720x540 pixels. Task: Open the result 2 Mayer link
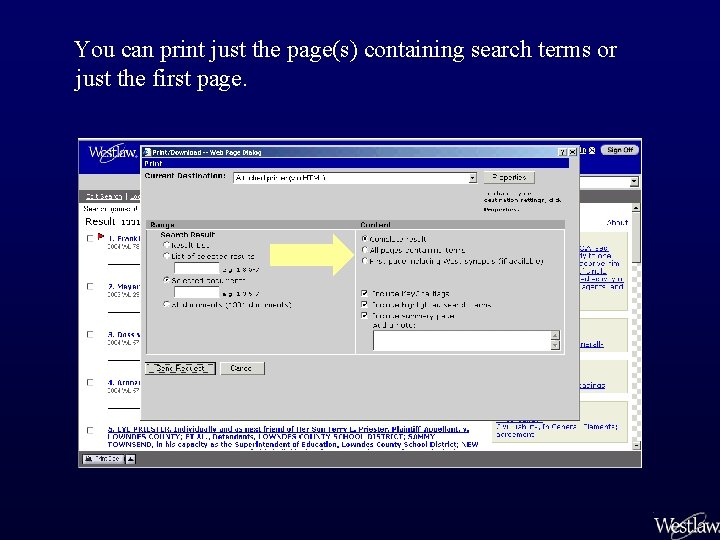[124, 287]
